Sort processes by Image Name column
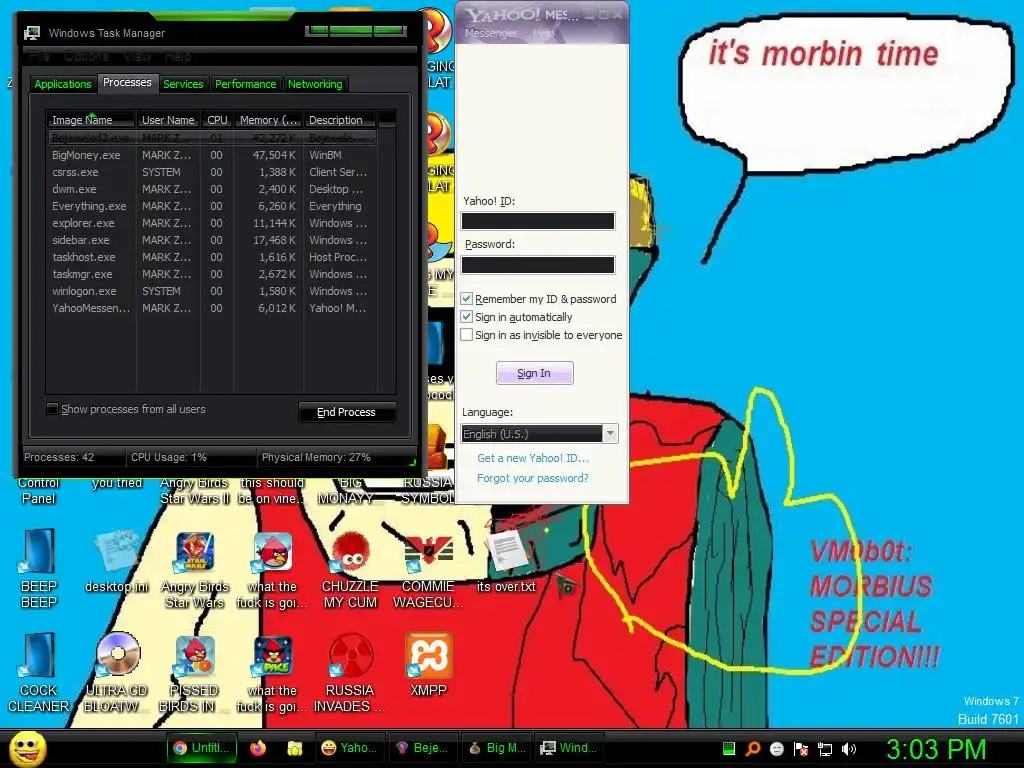Viewport: 1024px width, 768px height. pyautogui.click(x=91, y=120)
